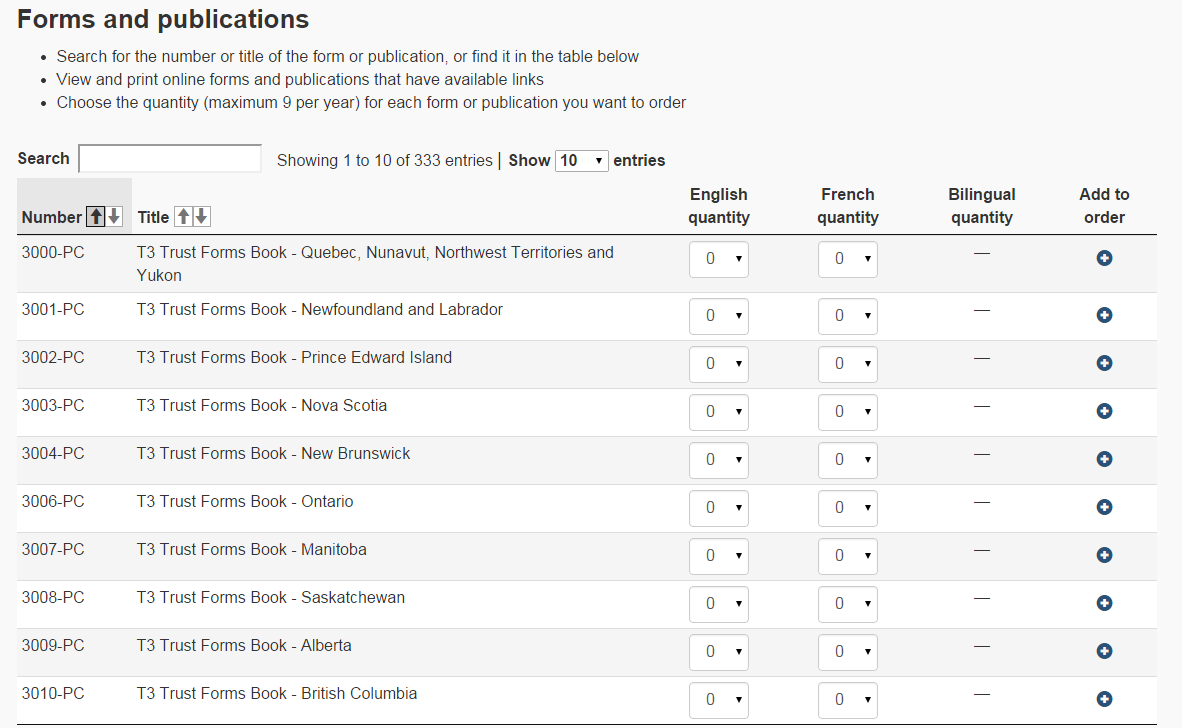Select English quantity for Alberta book
This screenshot has height=728, width=1182.
[x=719, y=652]
